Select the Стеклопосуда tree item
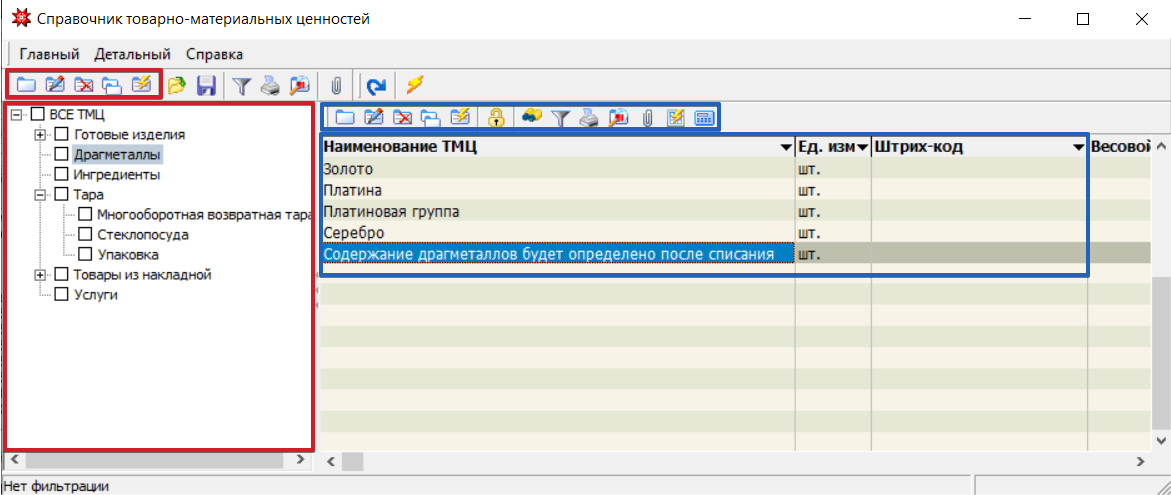1171x495 pixels. [143, 234]
